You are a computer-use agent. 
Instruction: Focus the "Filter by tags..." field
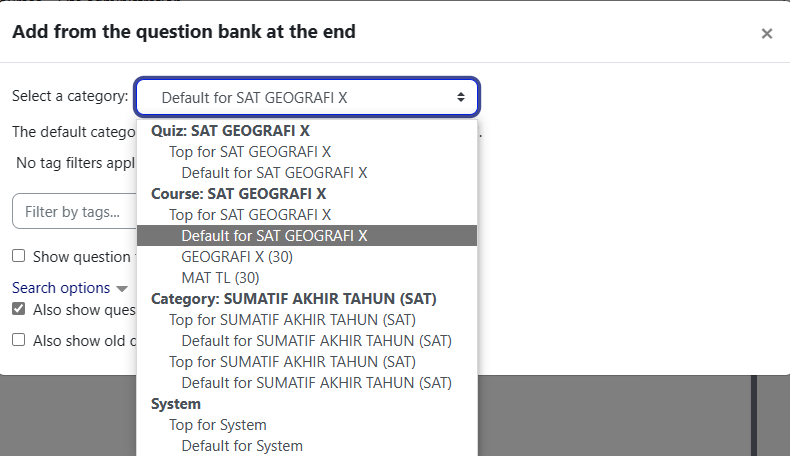(74, 212)
